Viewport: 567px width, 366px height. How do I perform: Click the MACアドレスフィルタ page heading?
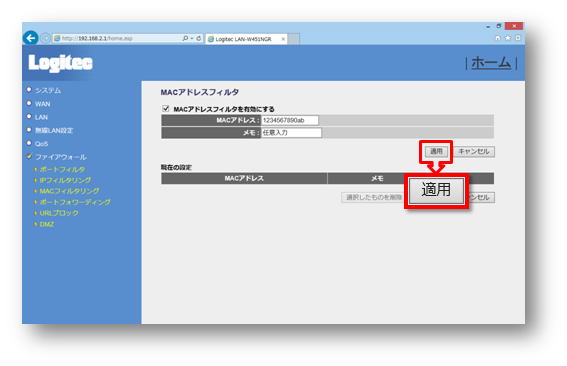pyautogui.click(x=200, y=92)
